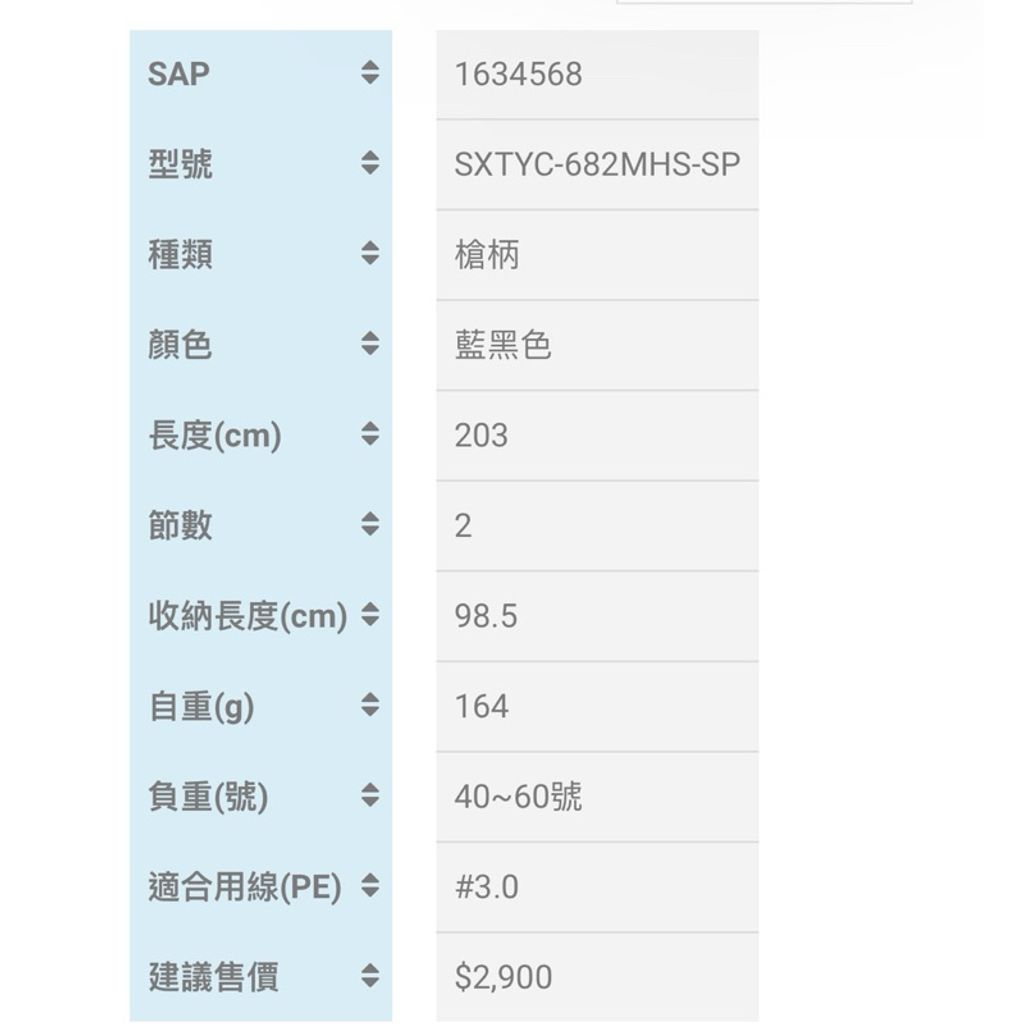Sort by 負重(號) arrow icon
This screenshot has height=1024, width=1024.
coord(370,796)
